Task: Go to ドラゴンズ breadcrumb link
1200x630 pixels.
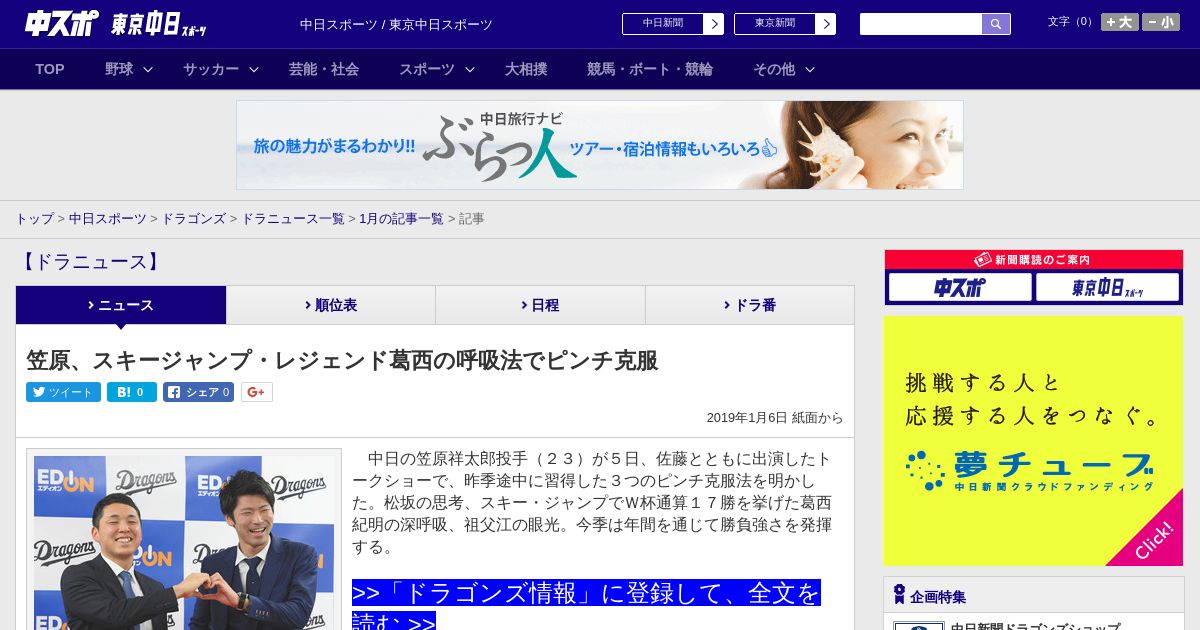Action: 194,218
